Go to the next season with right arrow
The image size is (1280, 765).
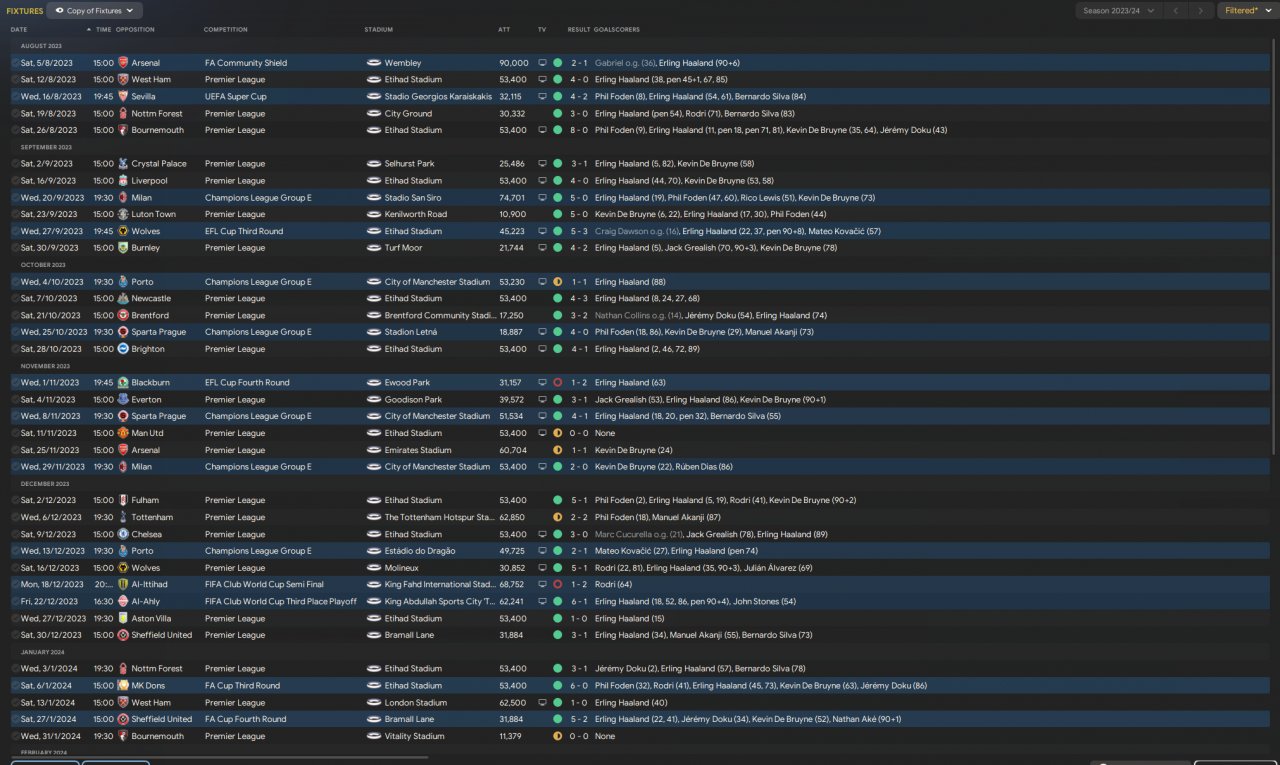pos(1201,10)
